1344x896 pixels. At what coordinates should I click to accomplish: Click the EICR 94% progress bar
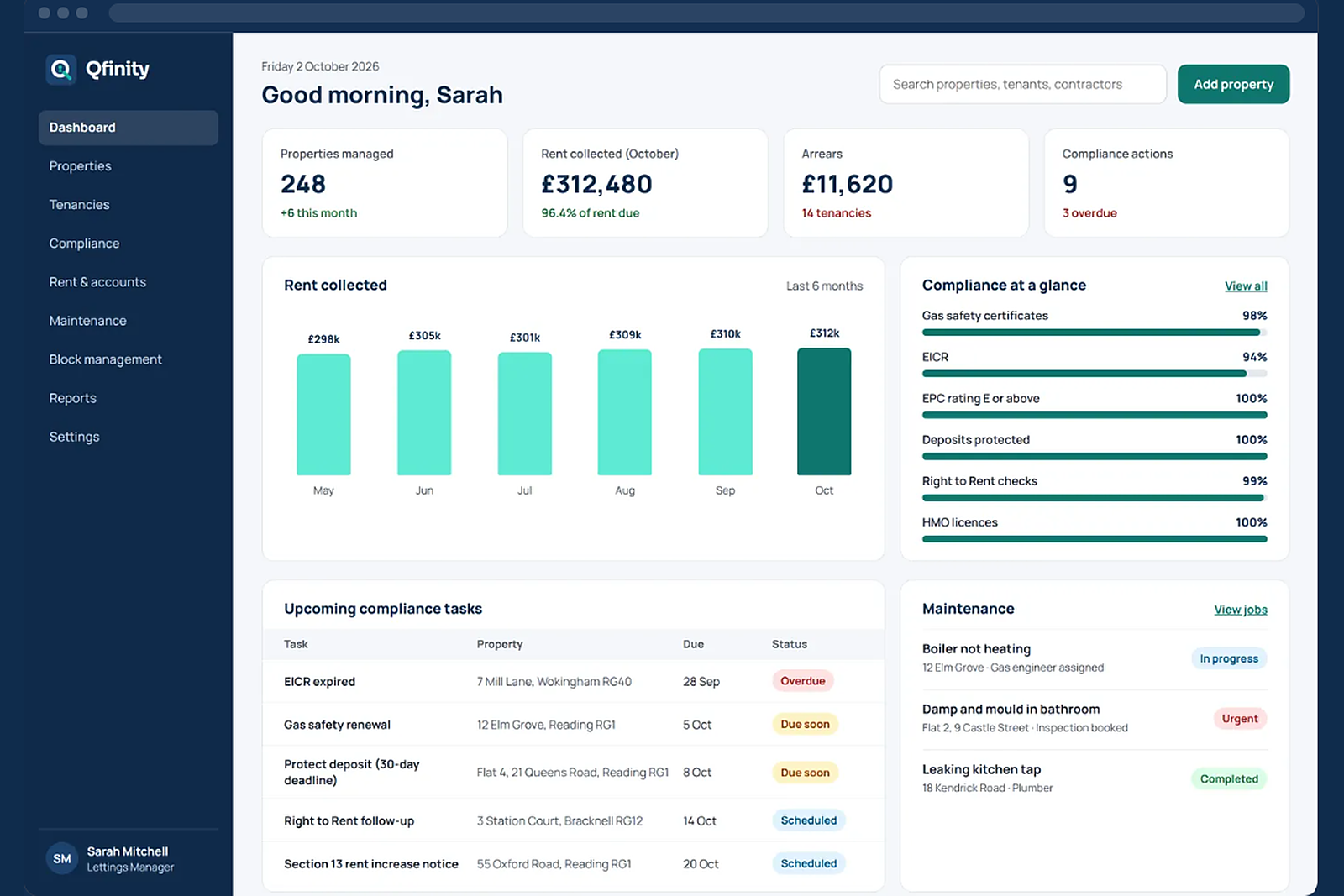point(1095,374)
